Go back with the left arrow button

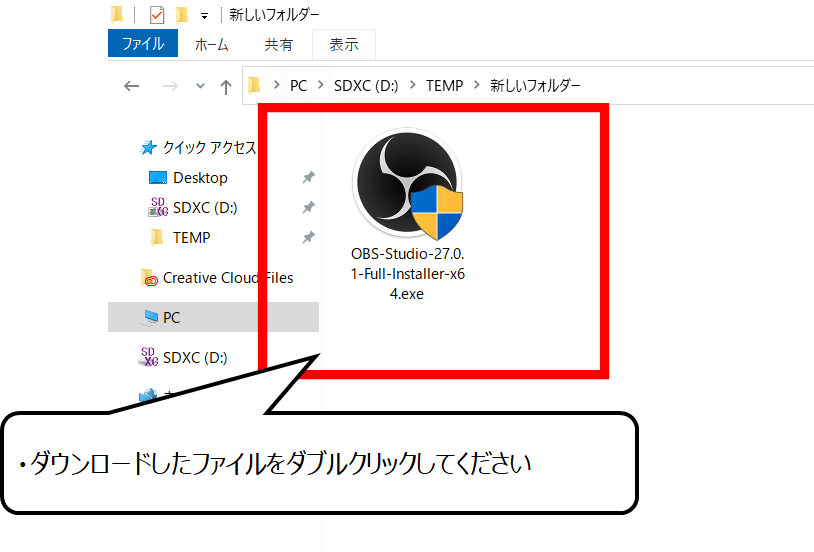pyautogui.click(x=131, y=86)
